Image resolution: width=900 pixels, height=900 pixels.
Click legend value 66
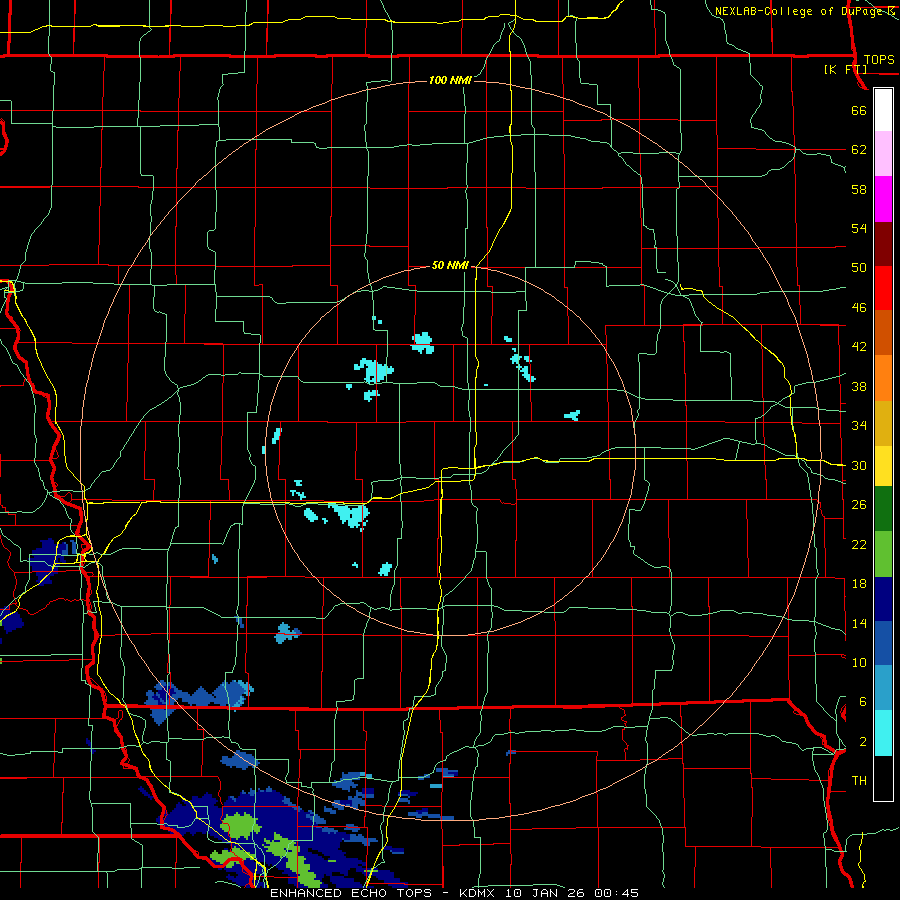[859, 111]
